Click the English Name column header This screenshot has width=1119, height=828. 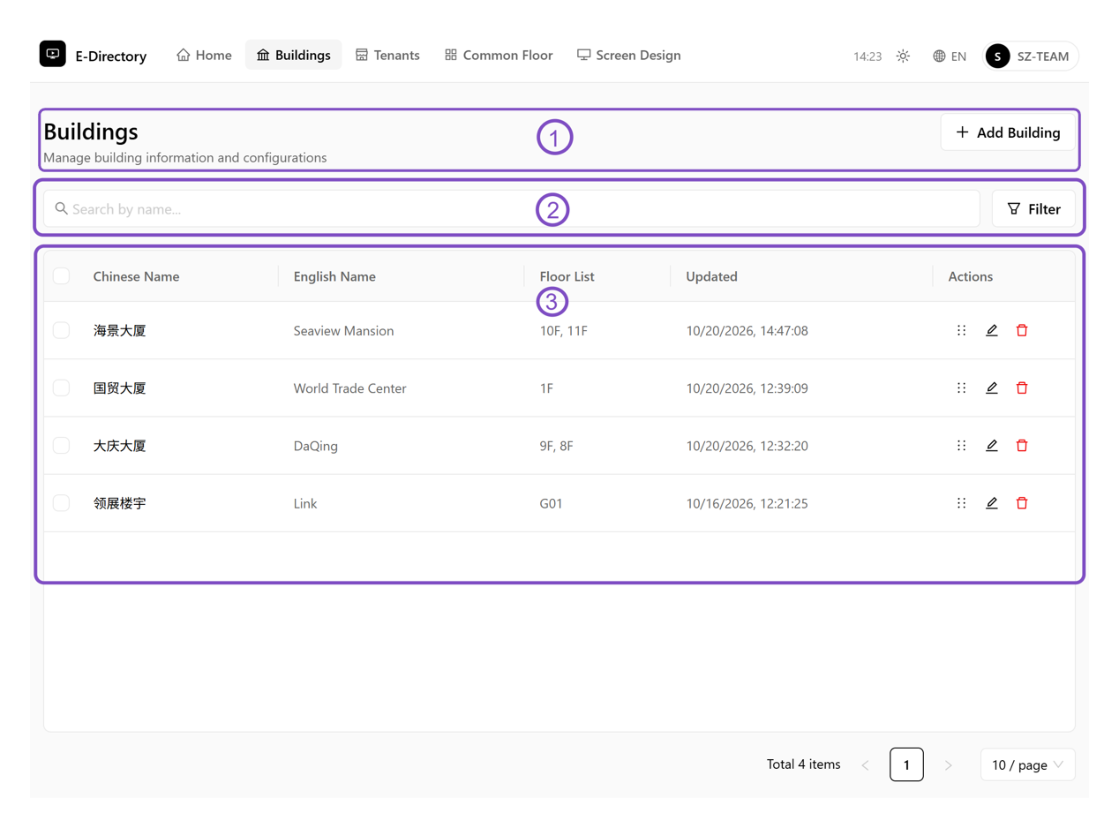coord(334,276)
